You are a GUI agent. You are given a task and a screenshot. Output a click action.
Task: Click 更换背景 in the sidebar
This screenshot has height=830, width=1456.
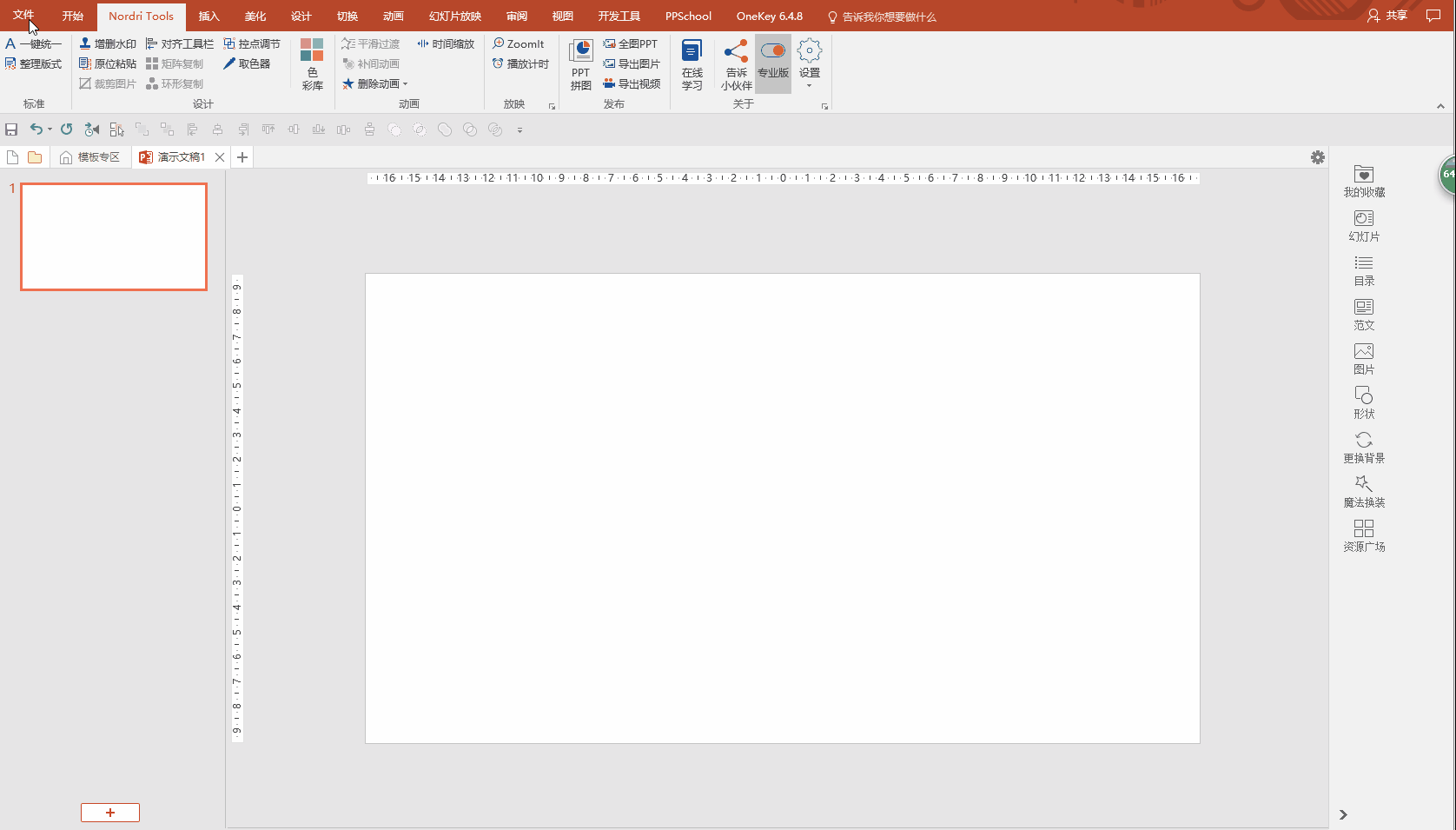[1363, 447]
